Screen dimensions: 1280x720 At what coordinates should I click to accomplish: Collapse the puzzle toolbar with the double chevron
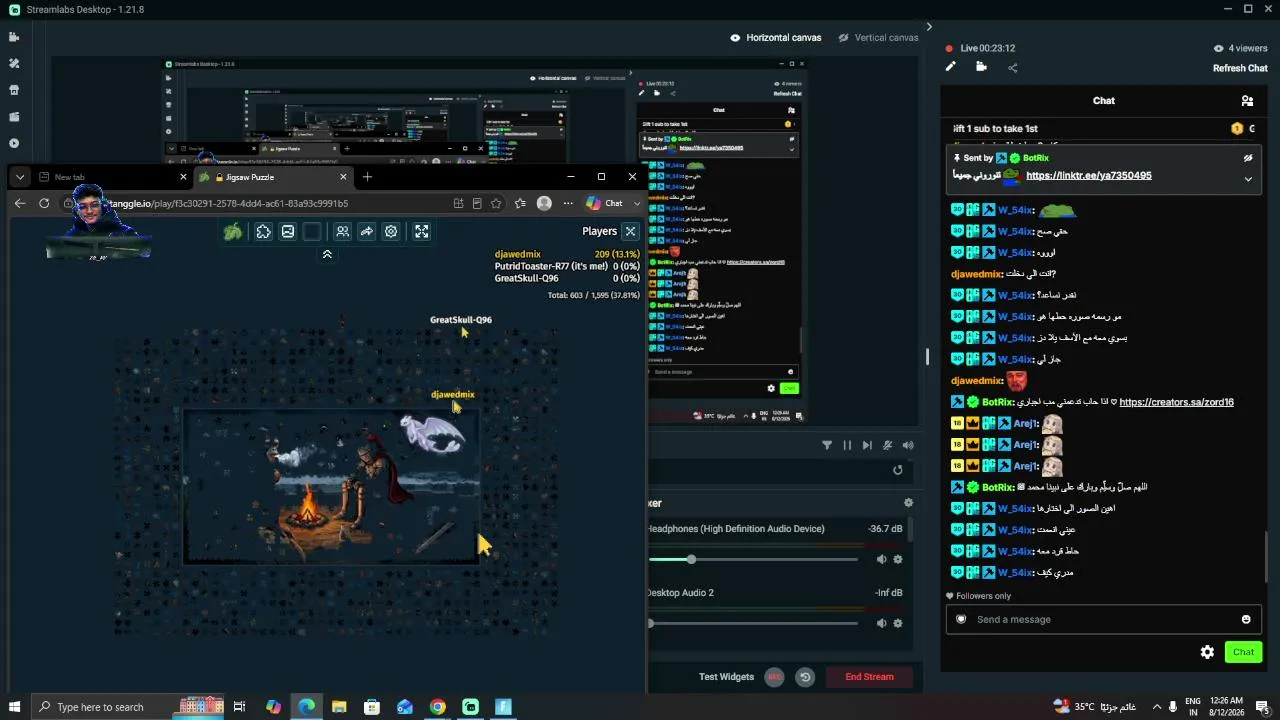[x=327, y=255]
